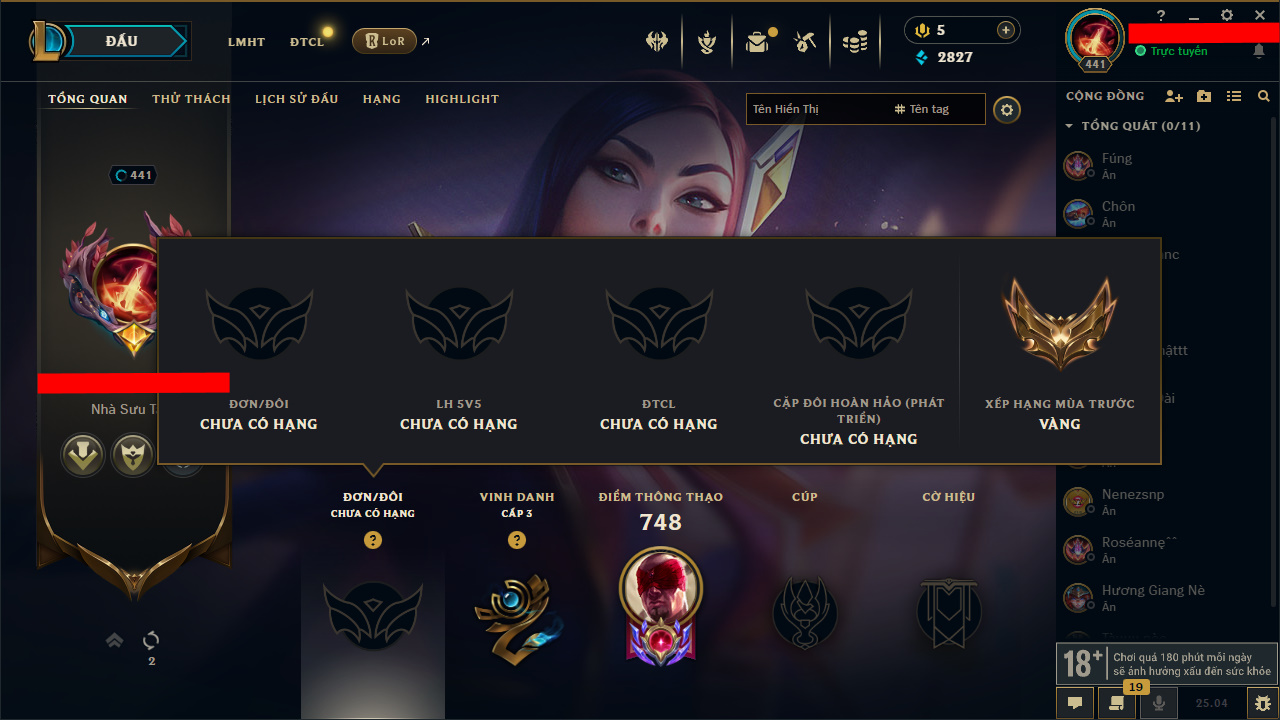The height and width of the screenshot is (720, 1280).
Task: Open the chat bubble icon
Action: [x=1075, y=703]
